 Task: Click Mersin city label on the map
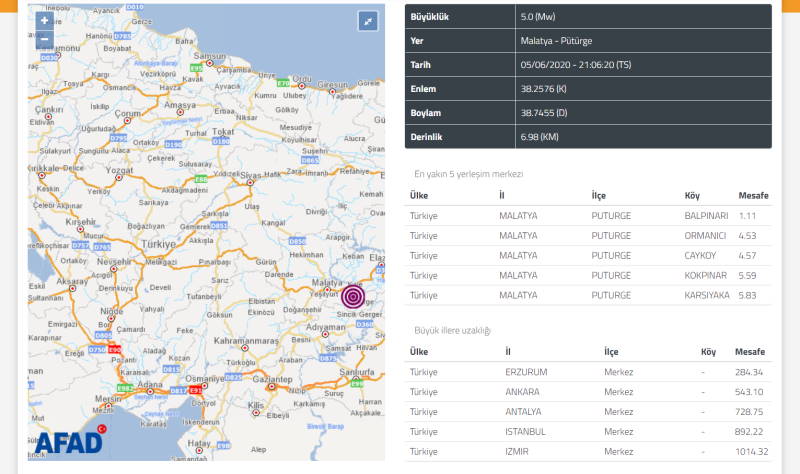click(x=108, y=398)
